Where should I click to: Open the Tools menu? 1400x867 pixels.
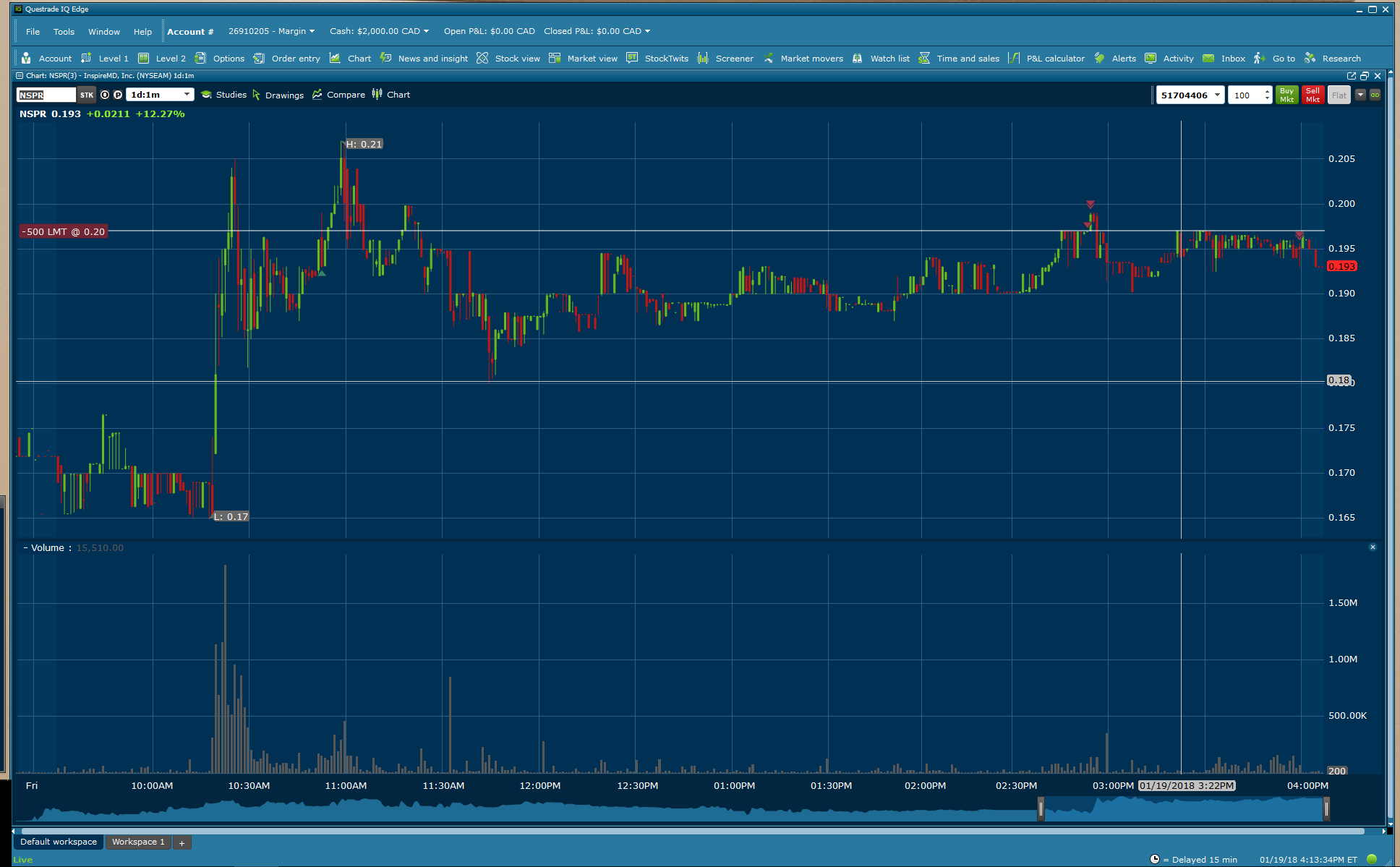pyautogui.click(x=64, y=32)
